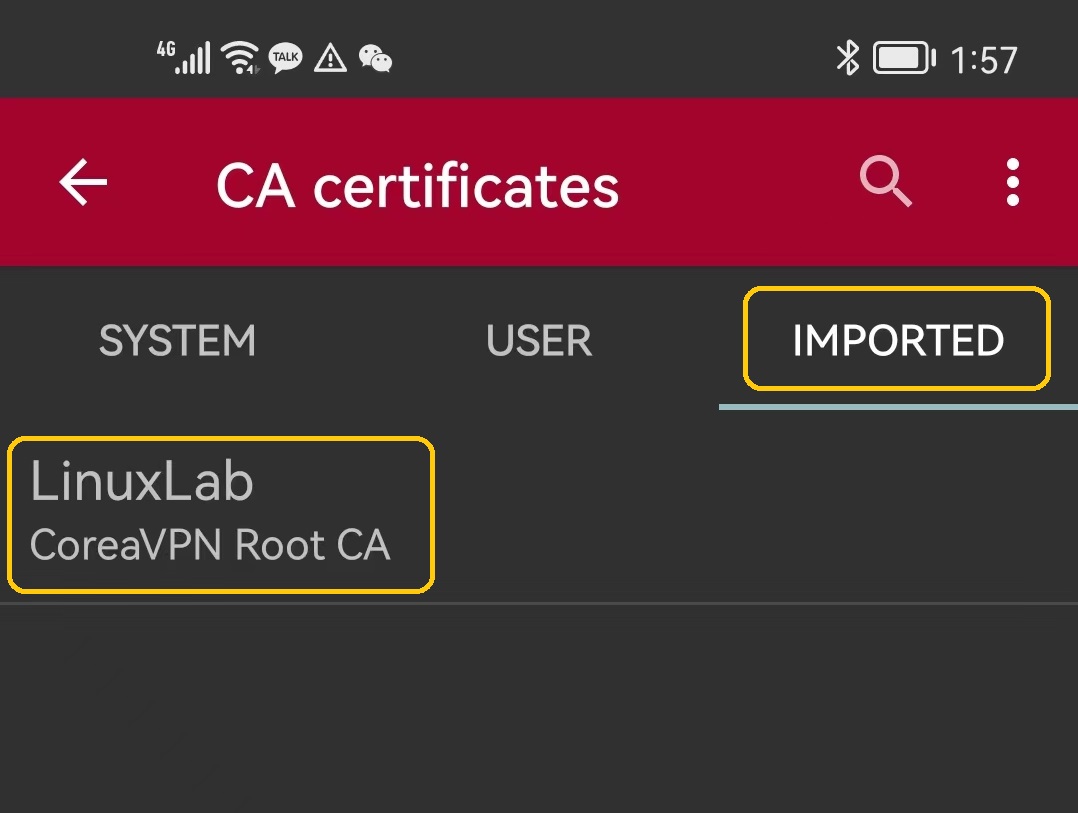Switch to the SYSTEM tab
This screenshot has width=1078, height=813.
coord(178,341)
